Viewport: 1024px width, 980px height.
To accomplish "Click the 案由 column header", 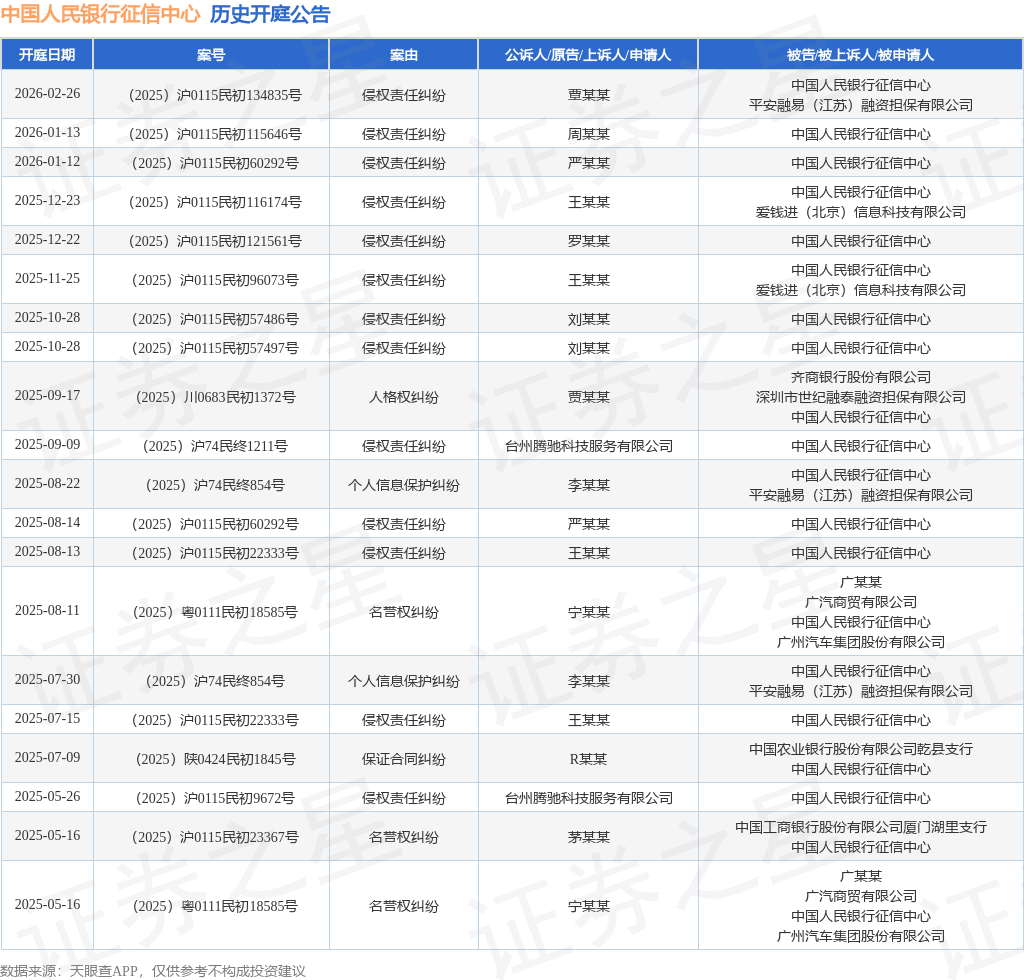I will [404, 55].
